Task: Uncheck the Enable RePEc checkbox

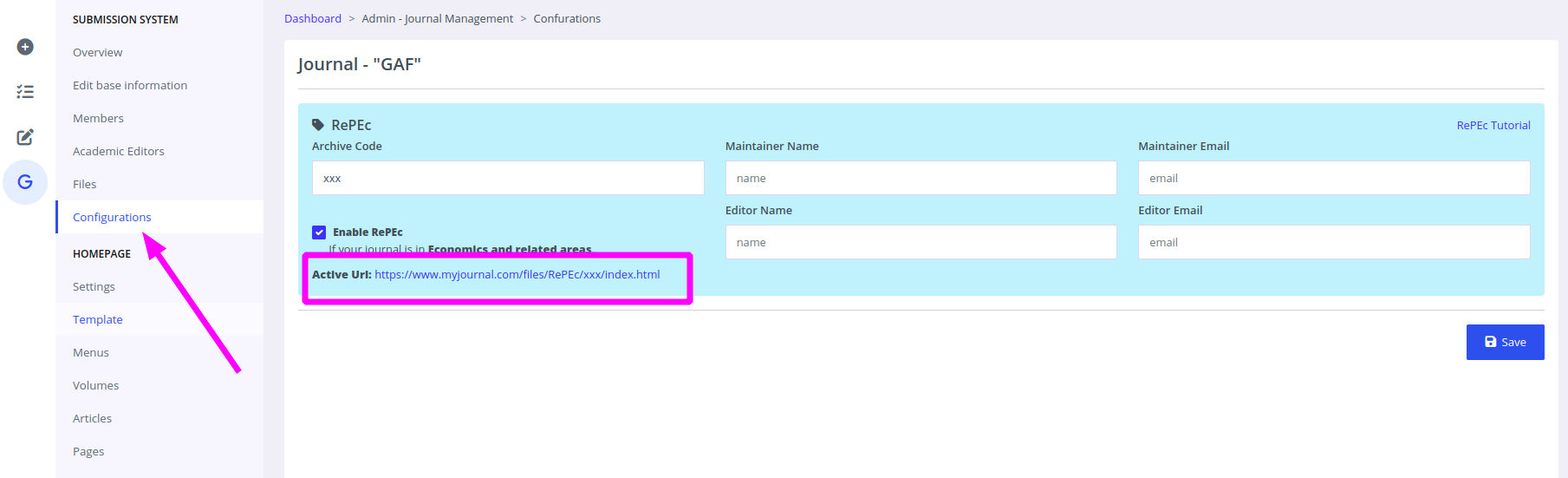Action: [319, 232]
